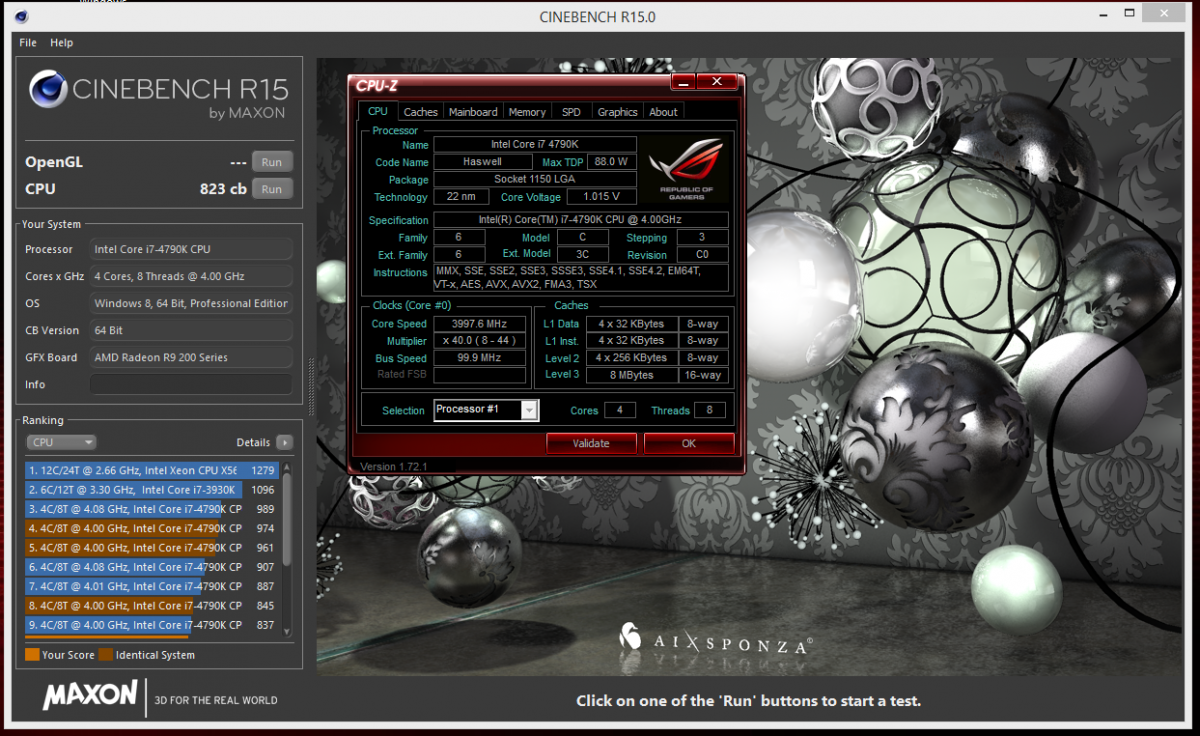1200x736 pixels.
Task: Click the Instructions list in CPU-Z
Action: [x=581, y=278]
